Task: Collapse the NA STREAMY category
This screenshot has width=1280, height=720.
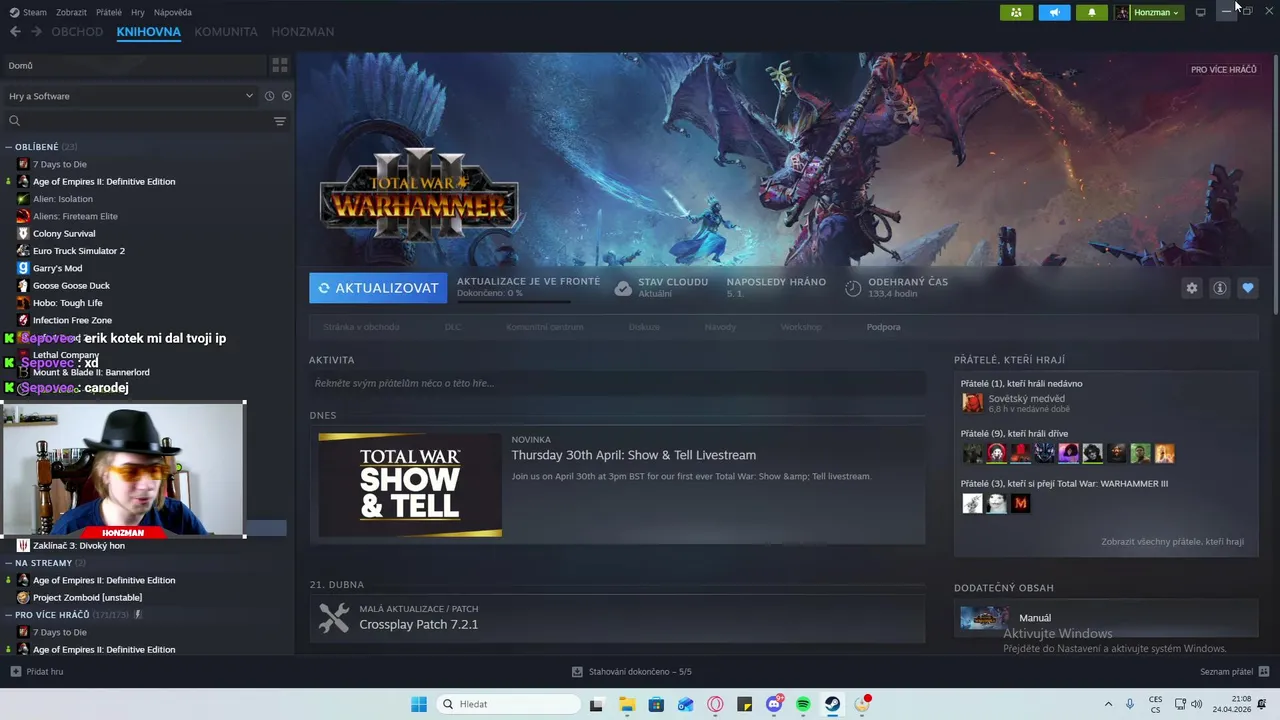Action: pyautogui.click(x=9, y=563)
